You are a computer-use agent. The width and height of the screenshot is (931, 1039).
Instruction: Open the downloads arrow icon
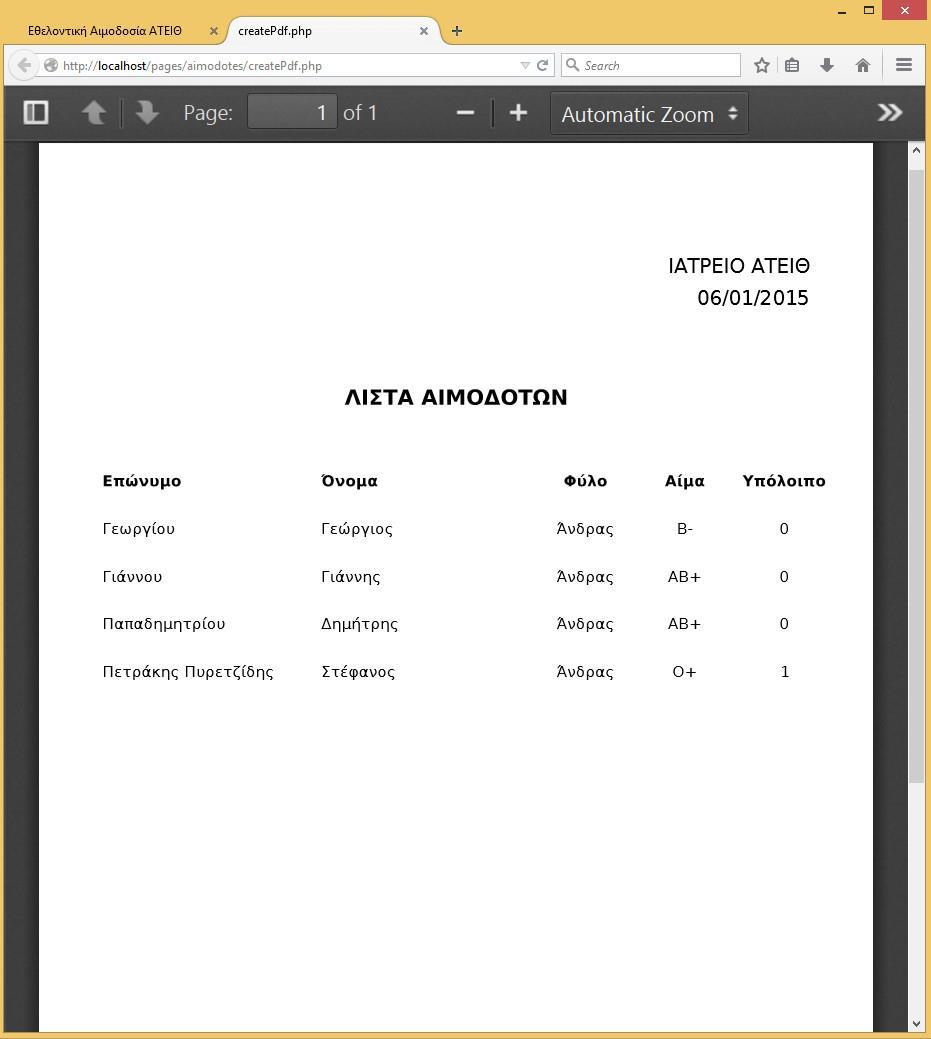(x=826, y=65)
